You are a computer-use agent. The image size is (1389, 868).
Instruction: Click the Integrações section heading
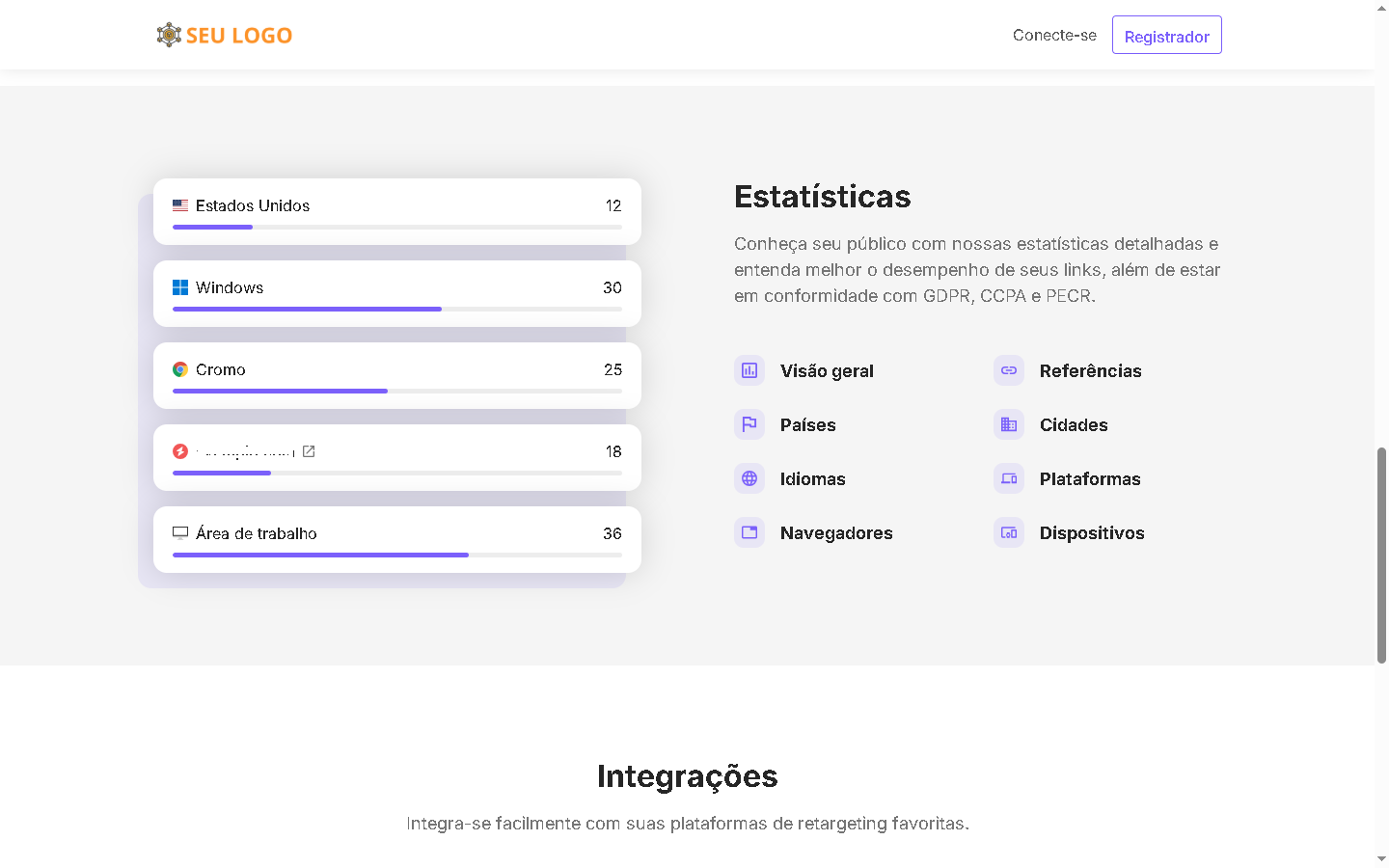(x=687, y=776)
